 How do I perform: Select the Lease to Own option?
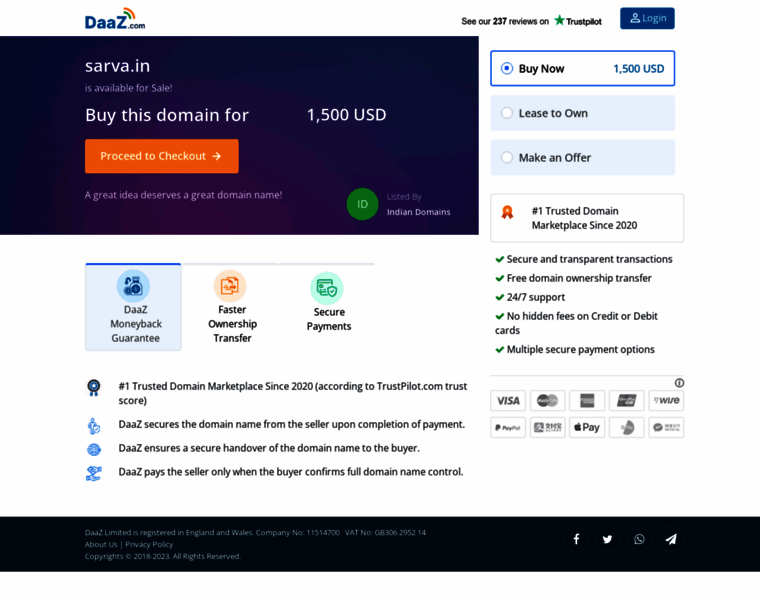[583, 113]
